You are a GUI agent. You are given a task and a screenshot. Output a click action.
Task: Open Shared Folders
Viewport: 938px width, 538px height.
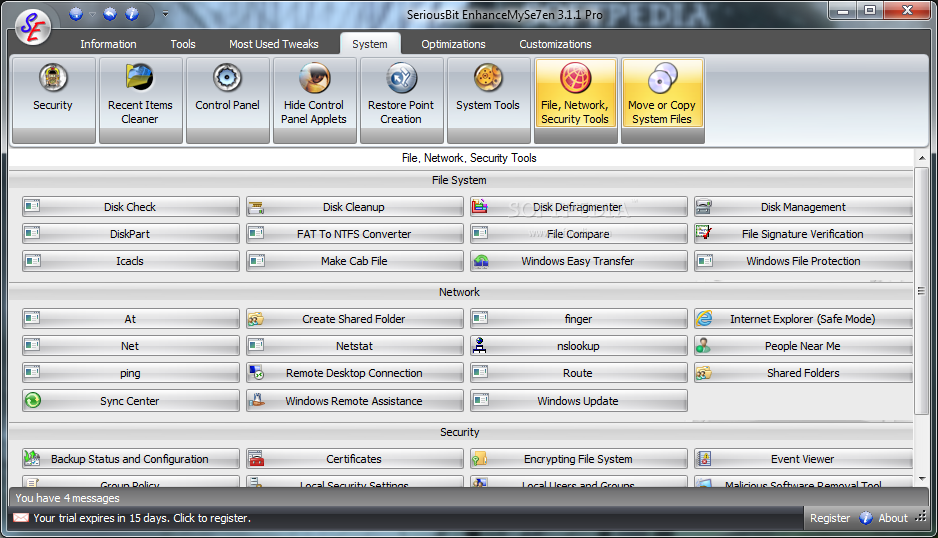tap(803, 373)
